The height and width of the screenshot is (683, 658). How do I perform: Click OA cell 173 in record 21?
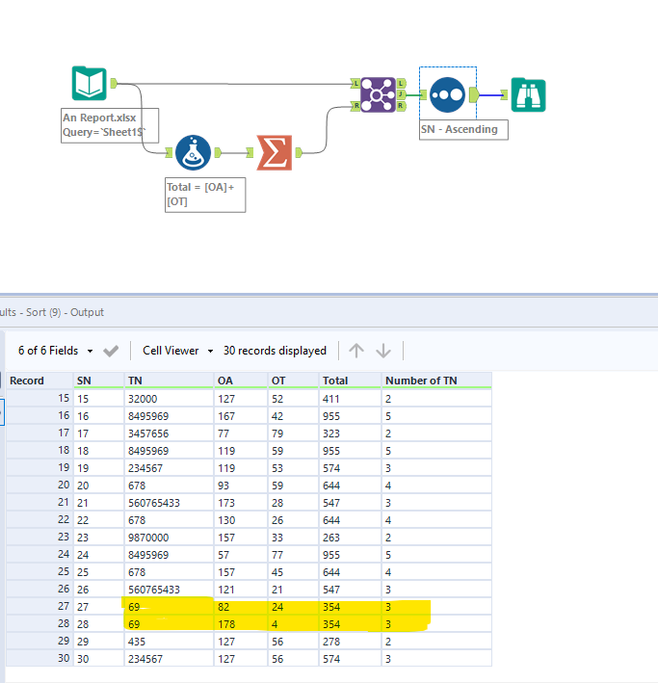pos(241,503)
